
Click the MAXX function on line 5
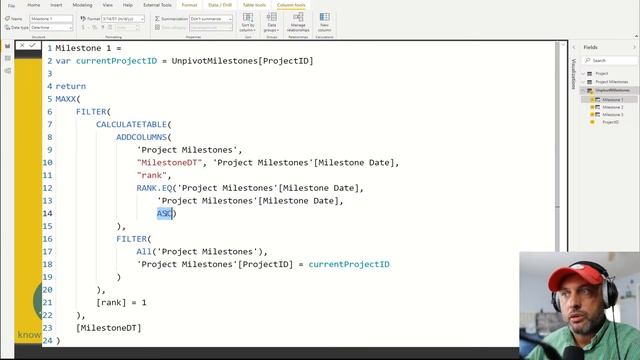click(66, 99)
